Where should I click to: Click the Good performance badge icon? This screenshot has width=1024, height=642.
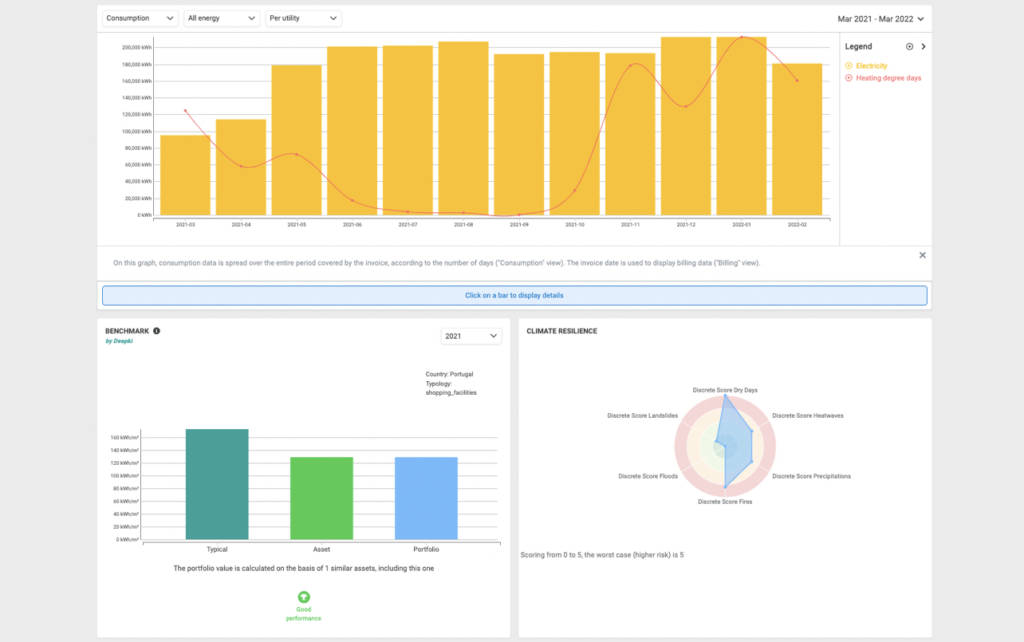pyautogui.click(x=304, y=597)
